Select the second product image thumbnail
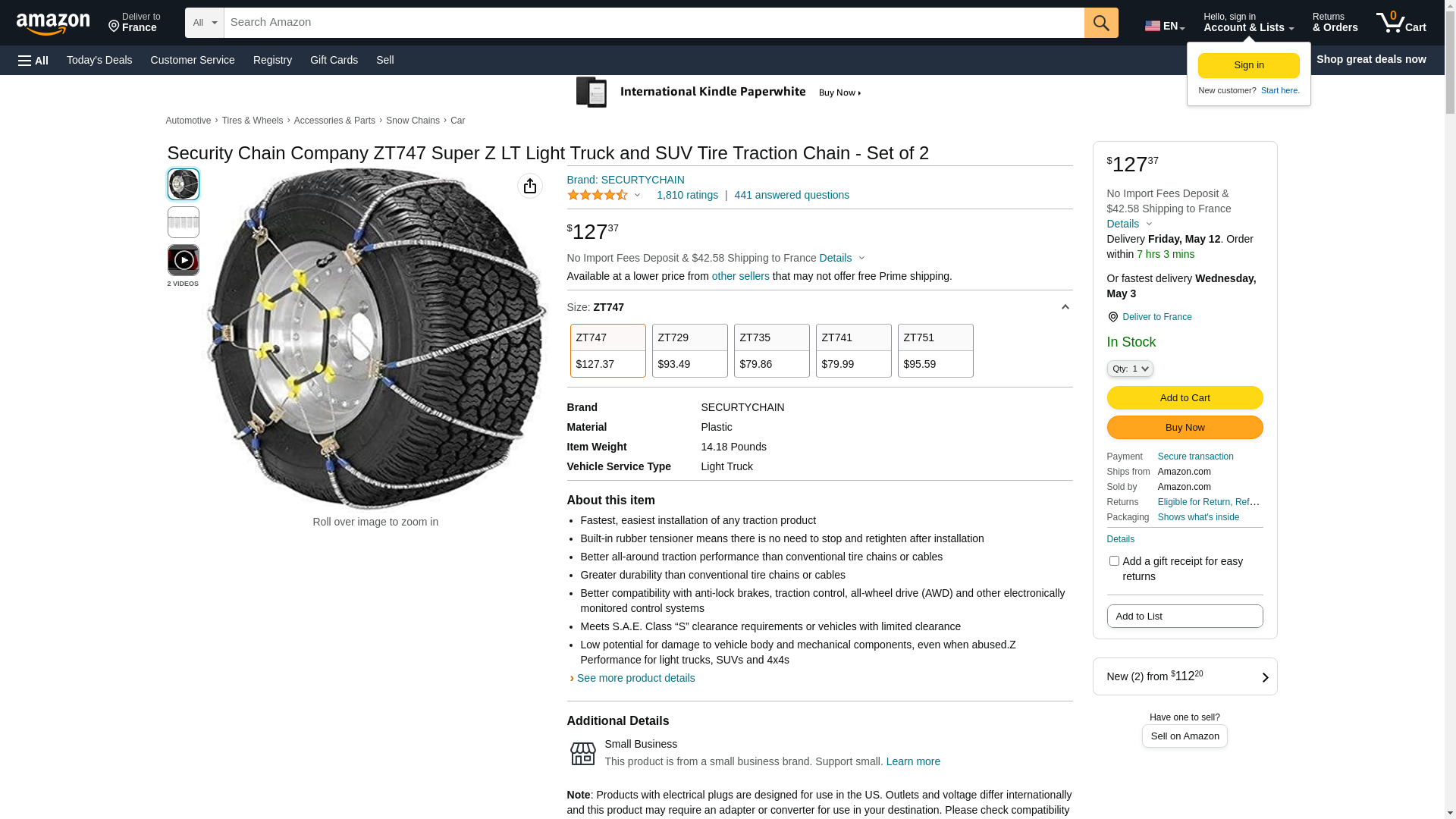Viewport: 1456px width, 819px height. (x=184, y=222)
